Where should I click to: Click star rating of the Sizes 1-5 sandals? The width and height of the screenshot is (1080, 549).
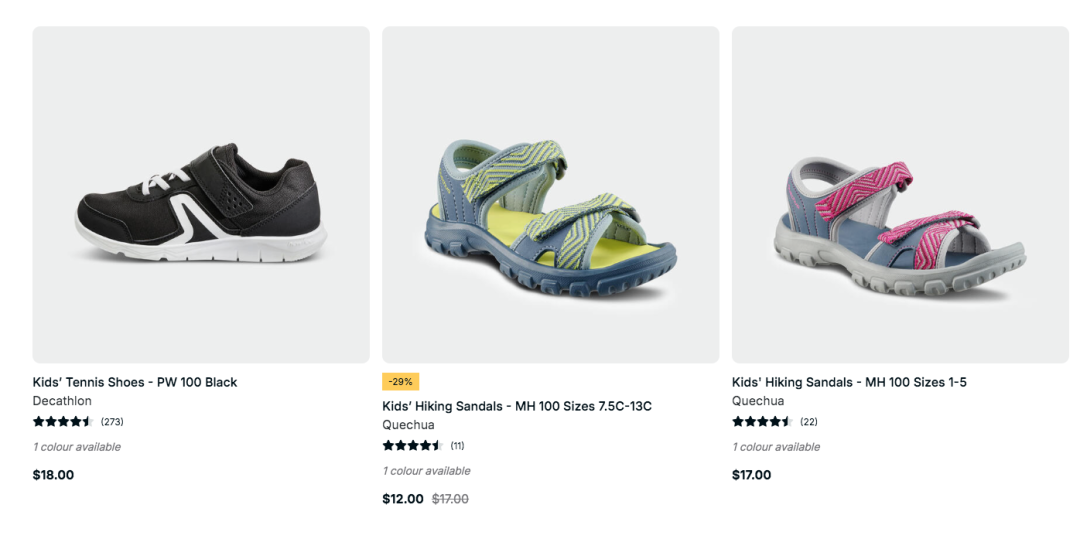[x=762, y=422]
